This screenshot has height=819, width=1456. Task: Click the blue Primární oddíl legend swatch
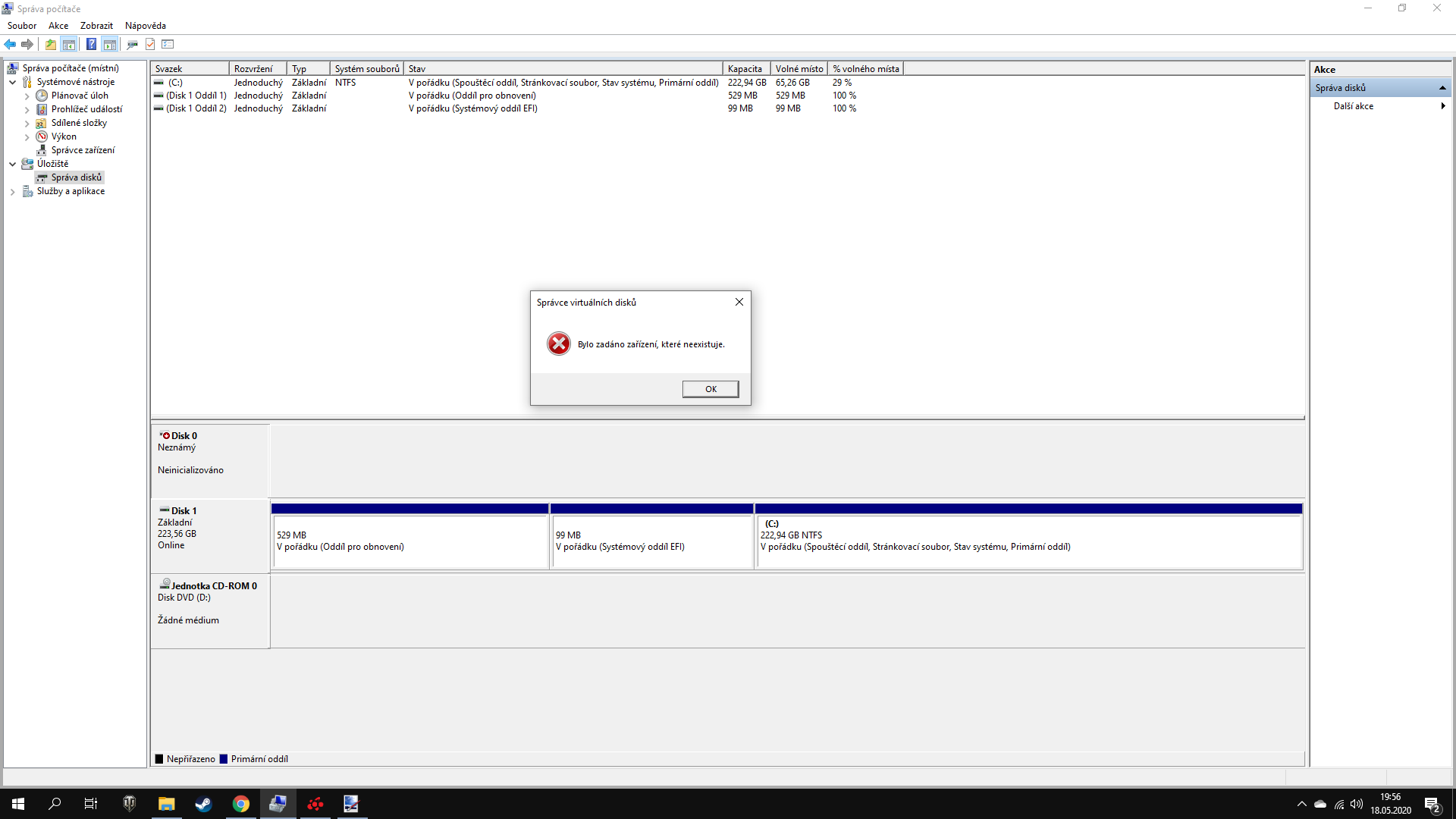click(x=224, y=759)
